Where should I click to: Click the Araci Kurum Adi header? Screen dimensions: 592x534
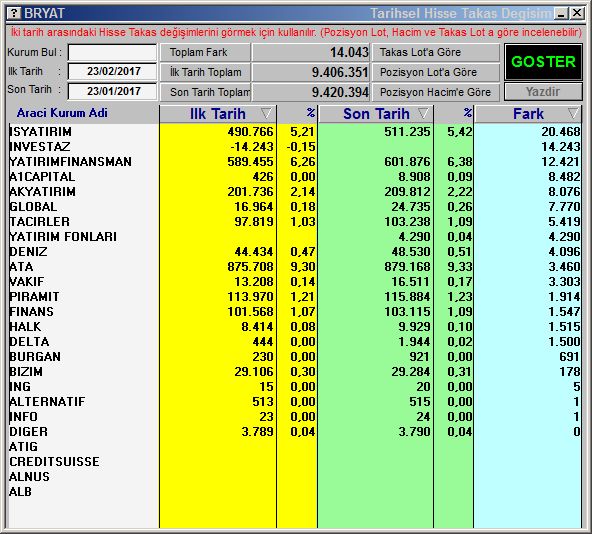pos(62,113)
